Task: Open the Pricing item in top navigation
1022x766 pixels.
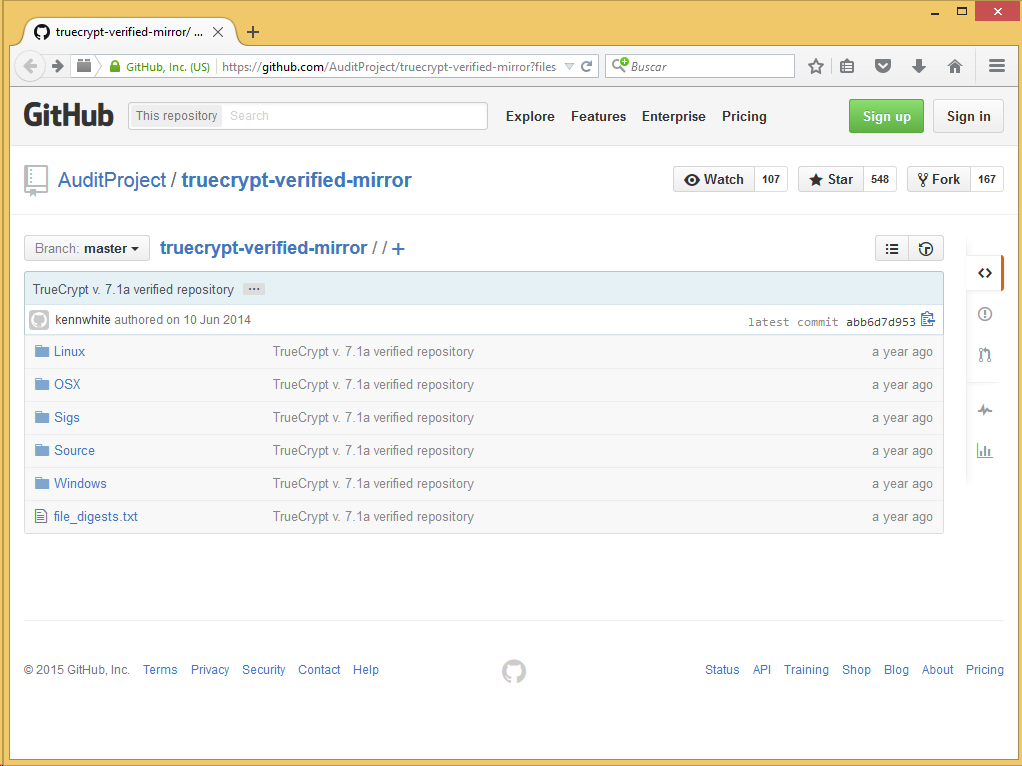Action: tap(744, 116)
